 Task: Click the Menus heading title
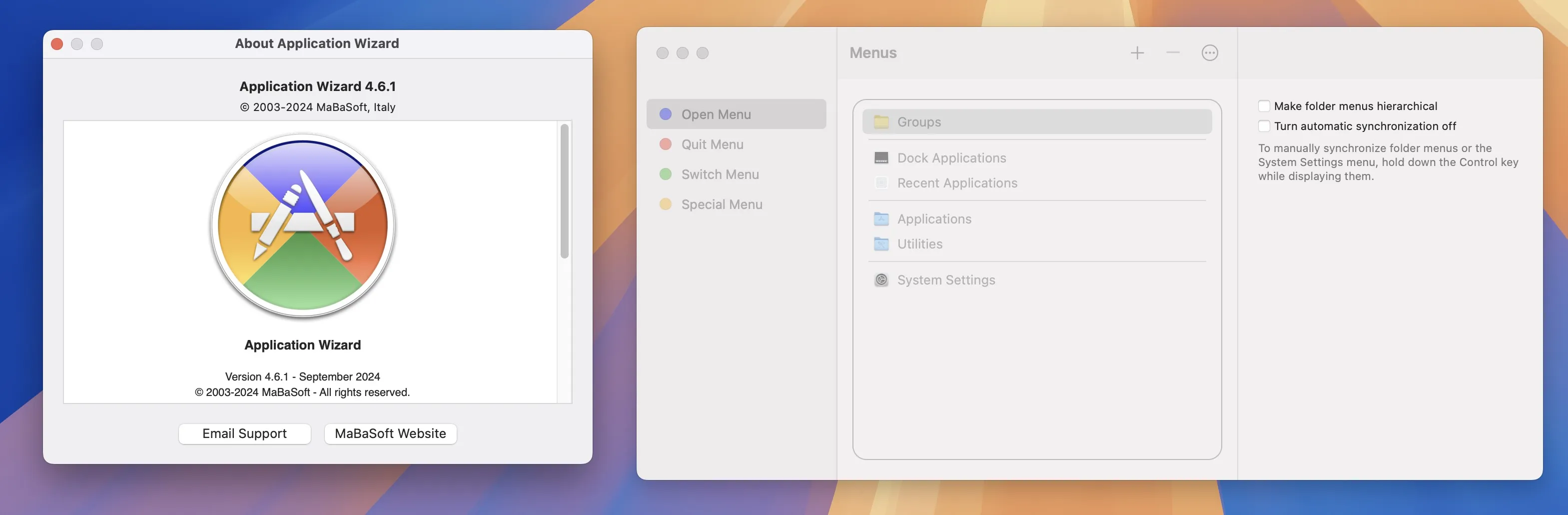[x=873, y=53]
